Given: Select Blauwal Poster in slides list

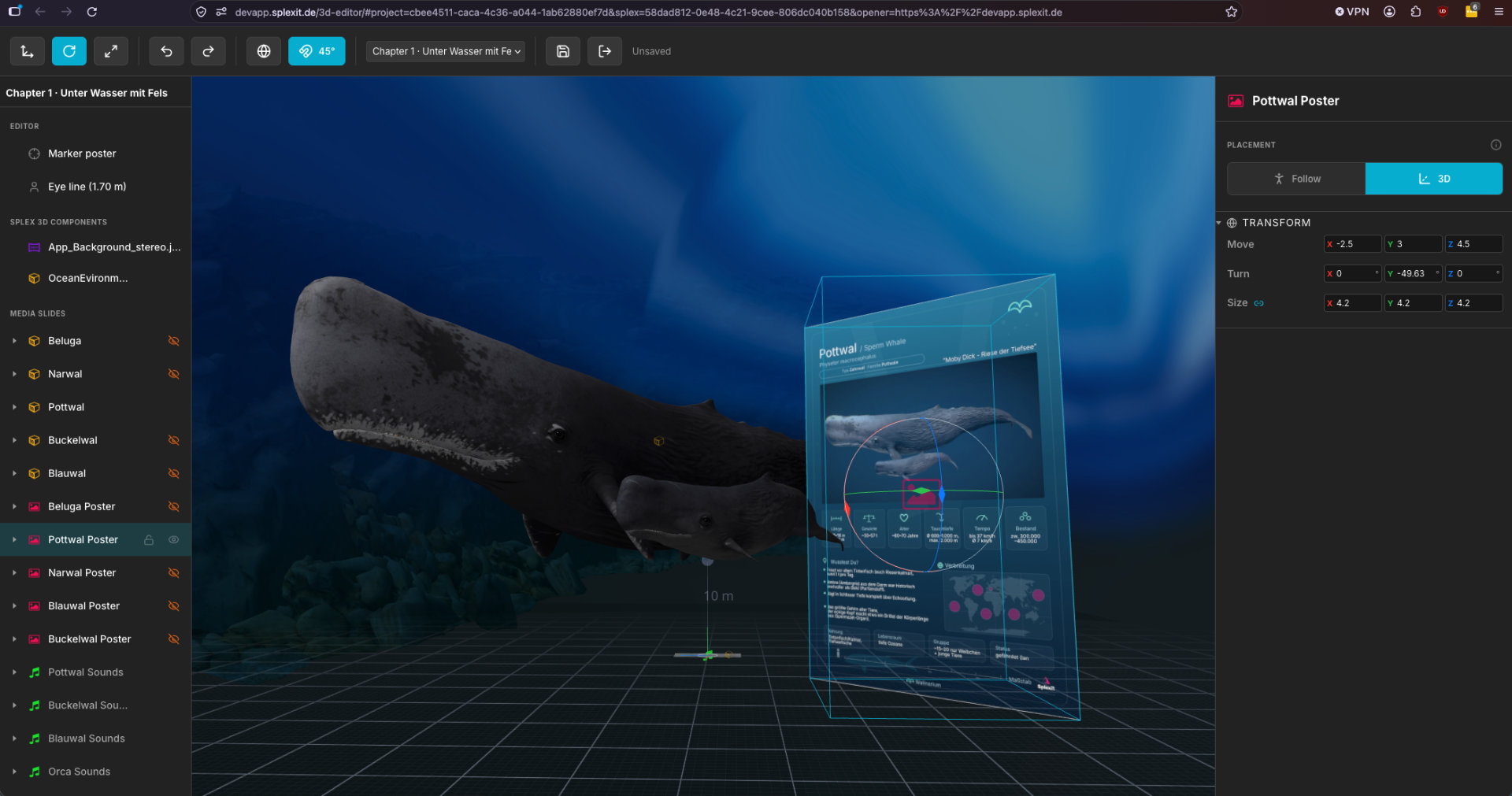Looking at the screenshot, I should click(95, 605).
